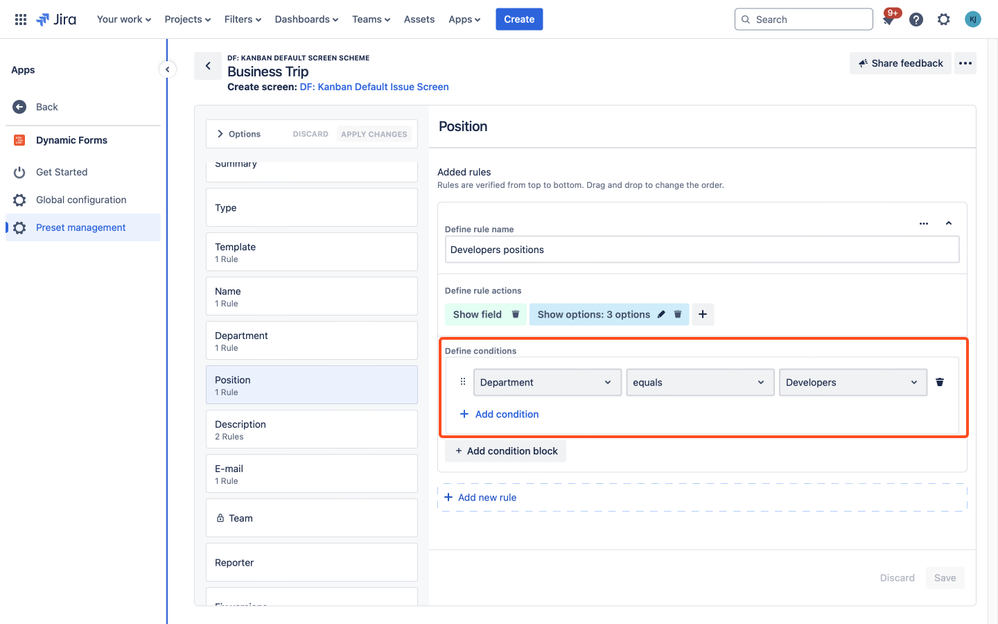Open notifications bell with 9+ badge
The image size is (998, 624).
[x=889, y=19]
